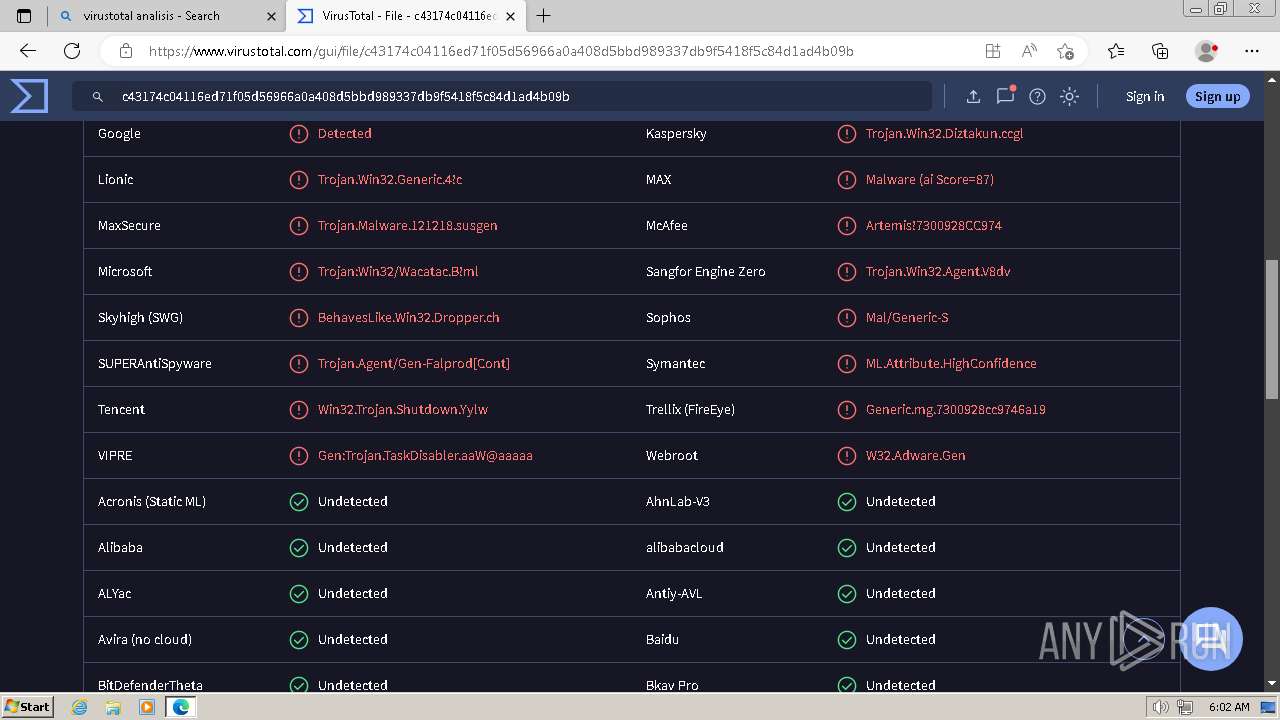
Task: Click the Trojan.Win32.Agent.V8dv result
Action: [x=938, y=272]
